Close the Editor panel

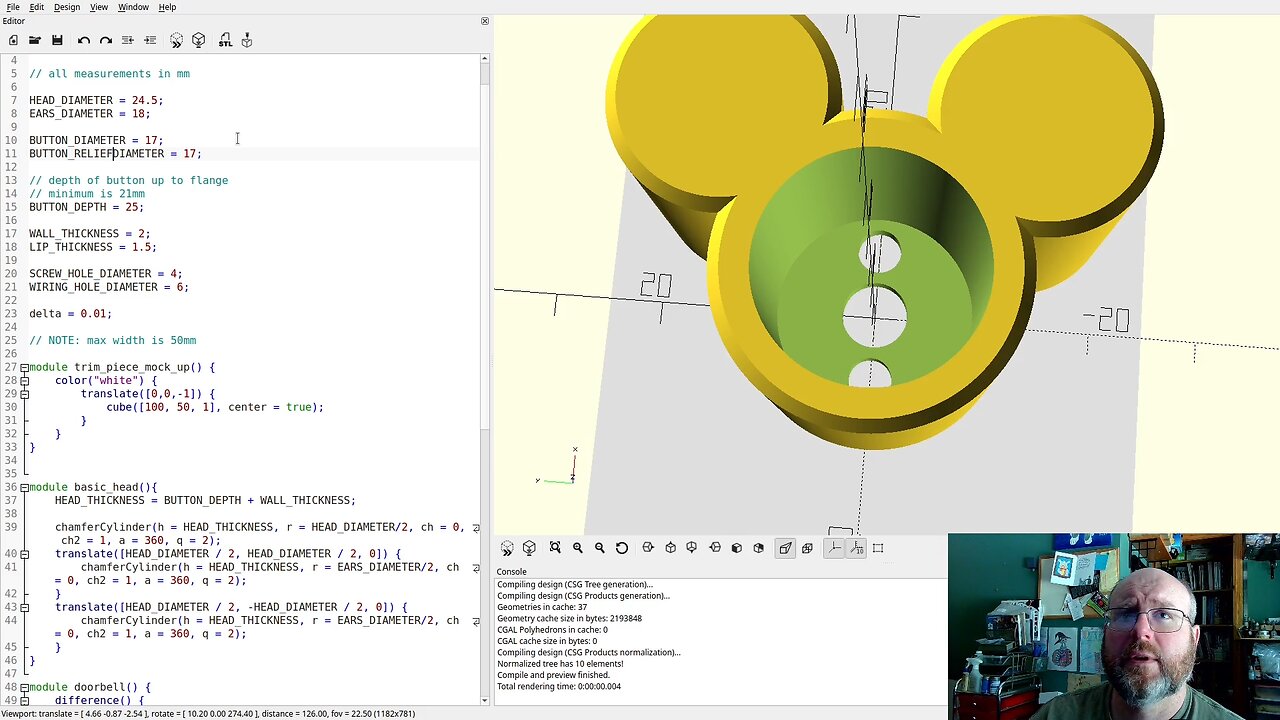pyautogui.click(x=485, y=21)
